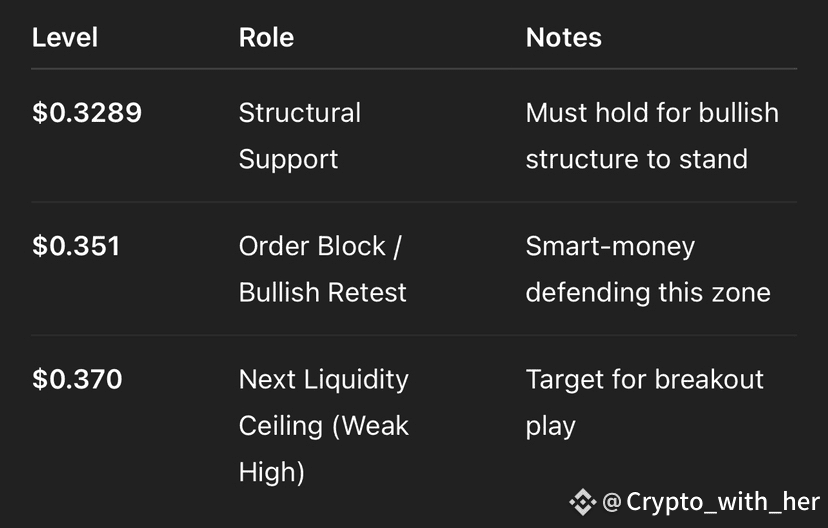The width and height of the screenshot is (828, 528).
Task: Click the Binance logo icon in watermark
Action: 582,502
